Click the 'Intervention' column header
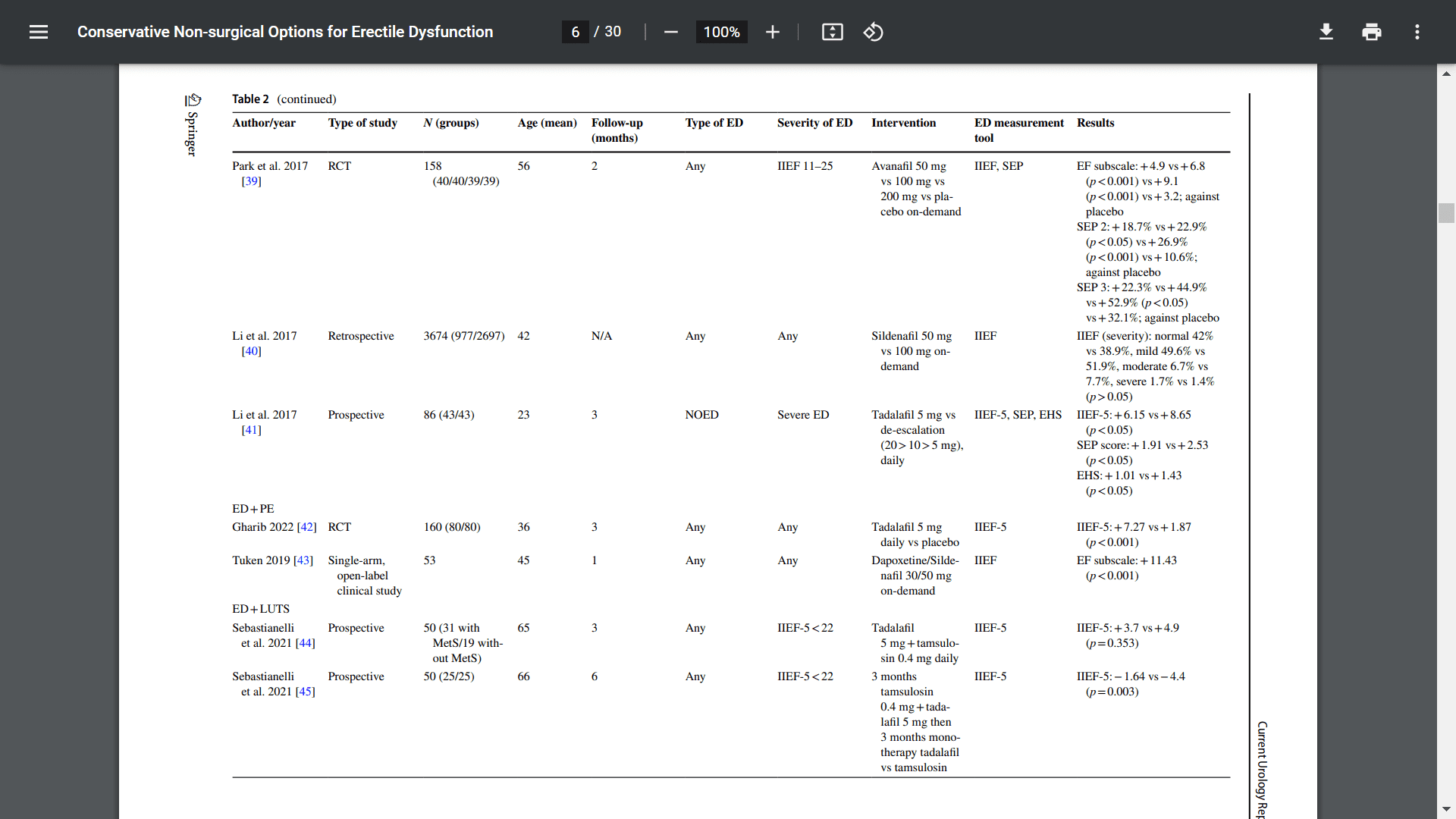The height and width of the screenshot is (819, 1456). click(x=903, y=123)
